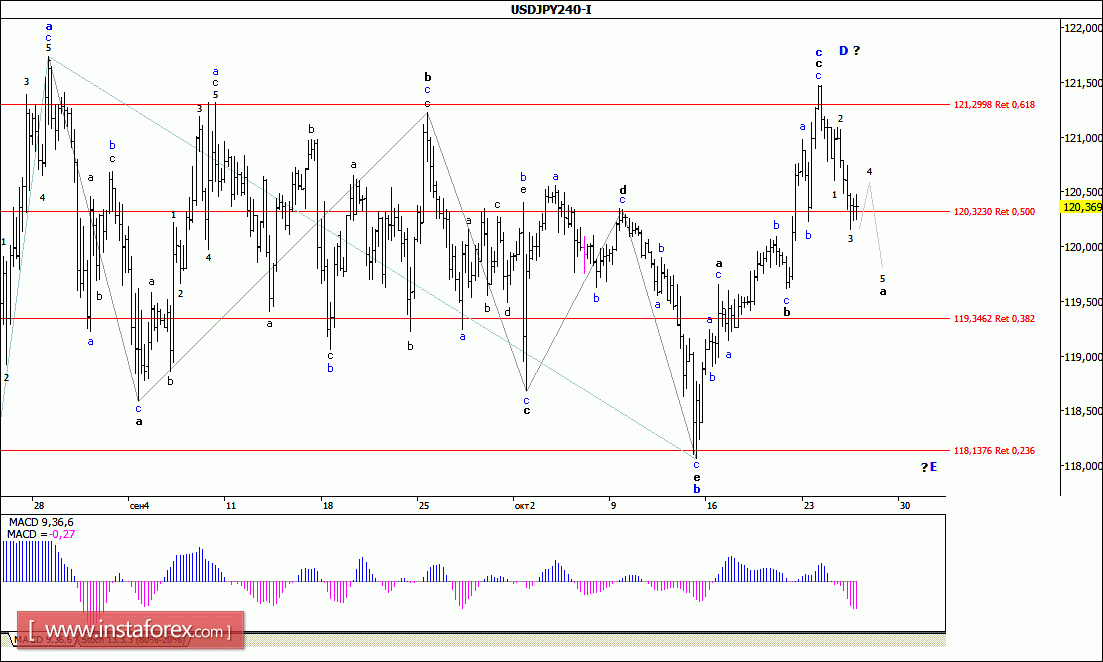Click the 121,500 price axis value
The image size is (1103, 662).
(x=1083, y=83)
